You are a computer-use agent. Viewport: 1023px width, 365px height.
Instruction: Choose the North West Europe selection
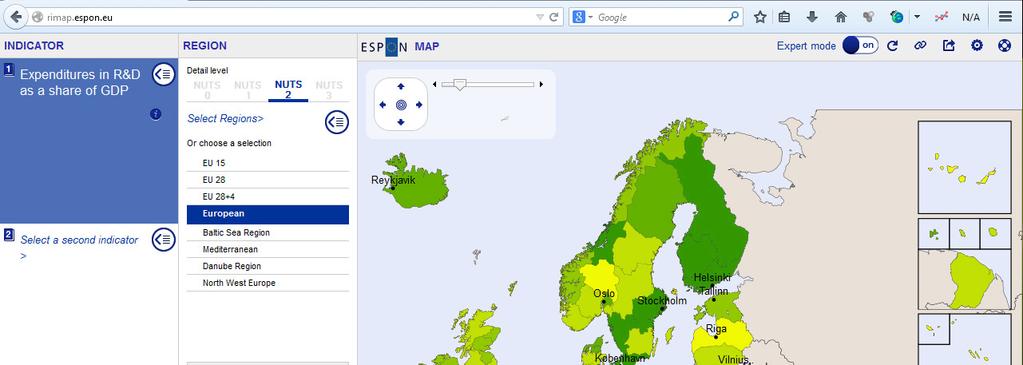click(267, 283)
